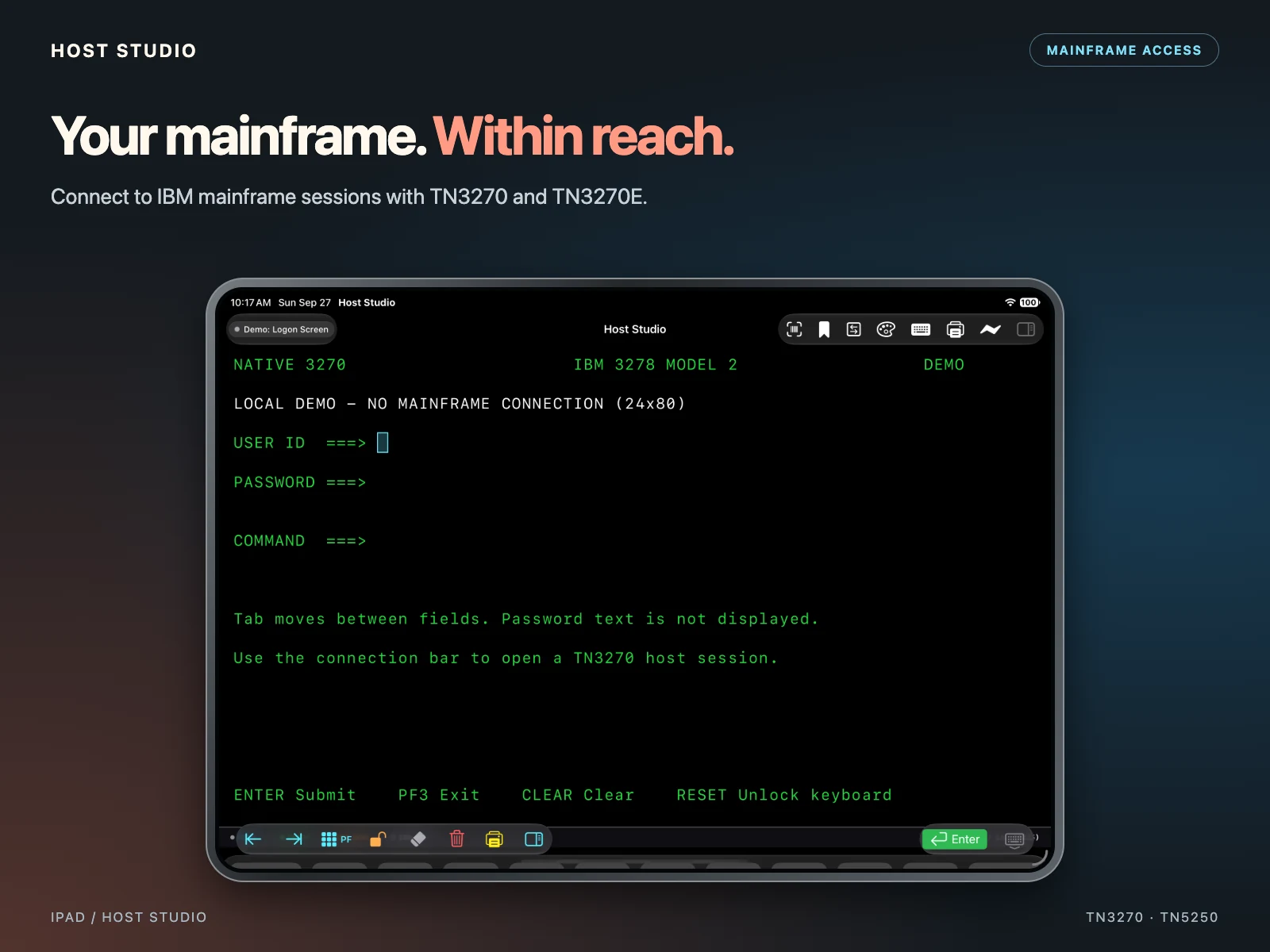The height and width of the screenshot is (952, 1270).
Task: Click the yellow printer icon
Action: (494, 839)
